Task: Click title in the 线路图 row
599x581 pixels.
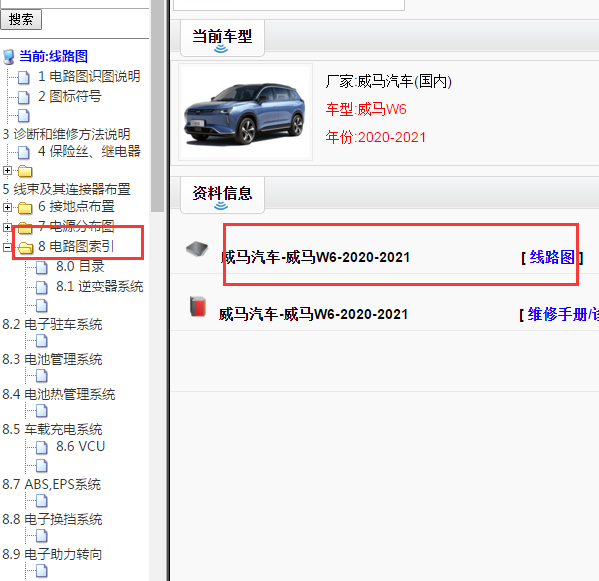Action: pyautogui.click(x=315, y=257)
